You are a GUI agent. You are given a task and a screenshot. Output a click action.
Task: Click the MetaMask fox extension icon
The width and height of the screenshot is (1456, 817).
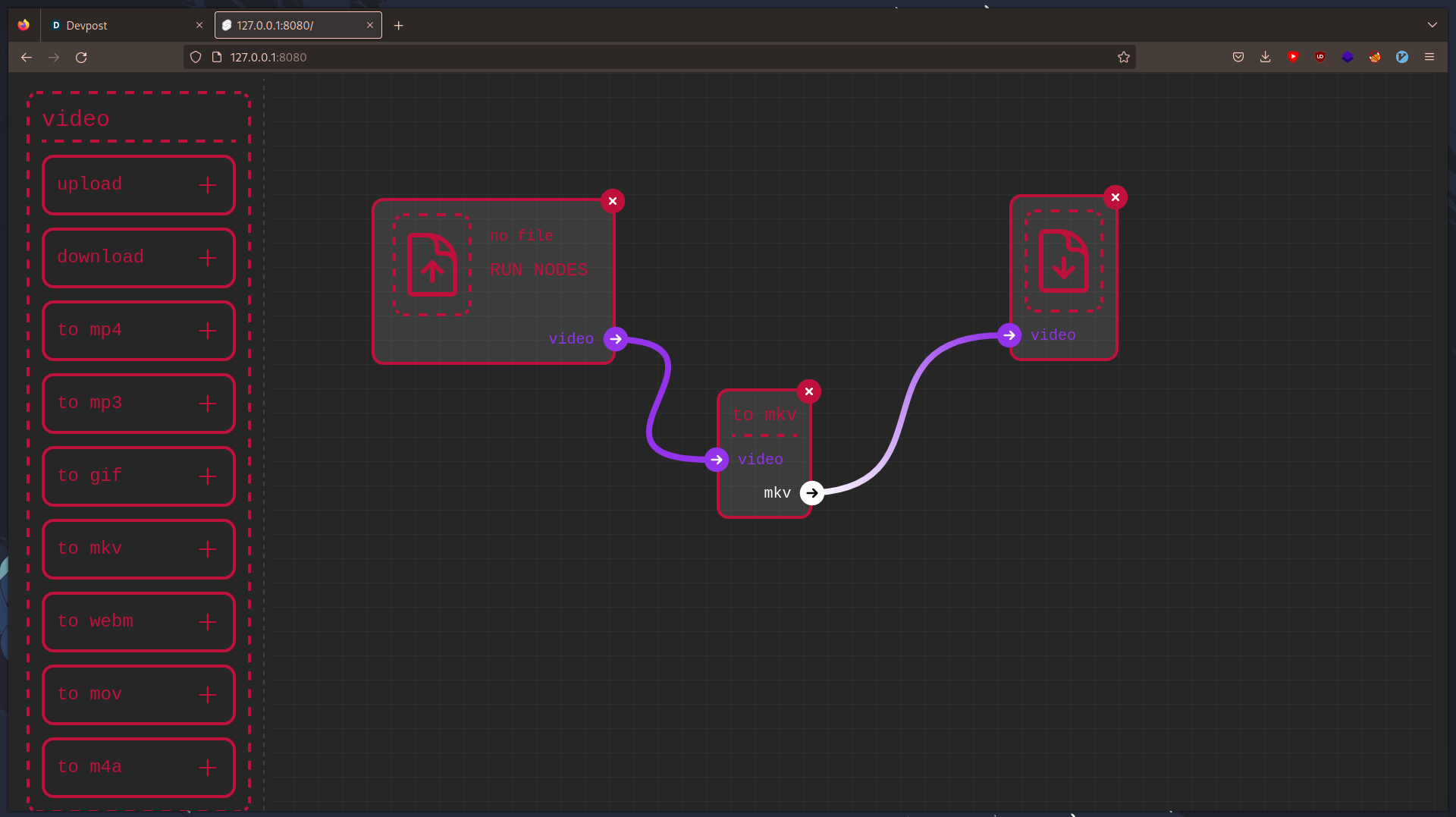(x=1375, y=57)
